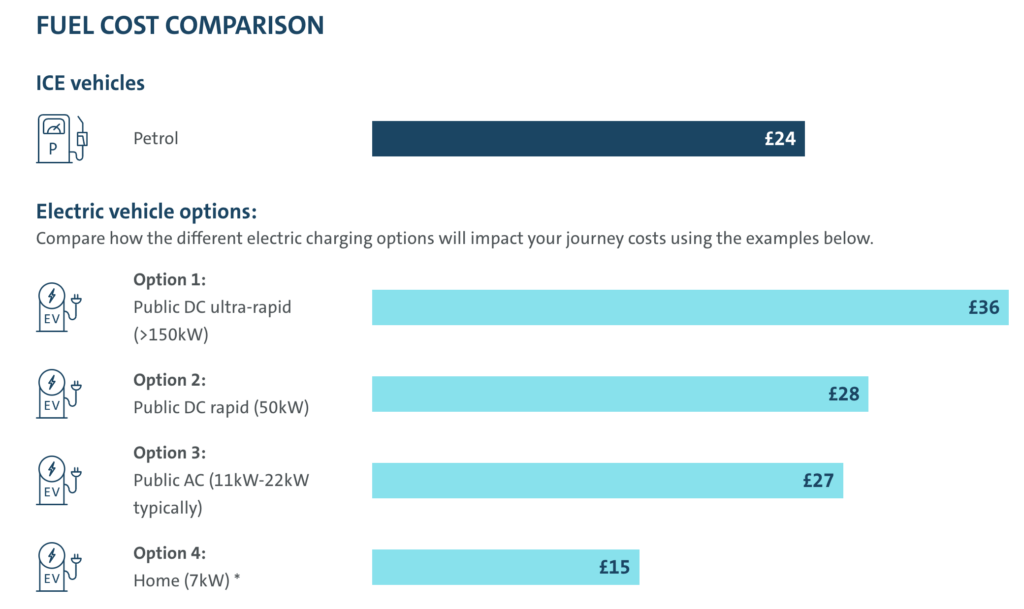Click the FUEL COST COMPARISON title

point(180,26)
